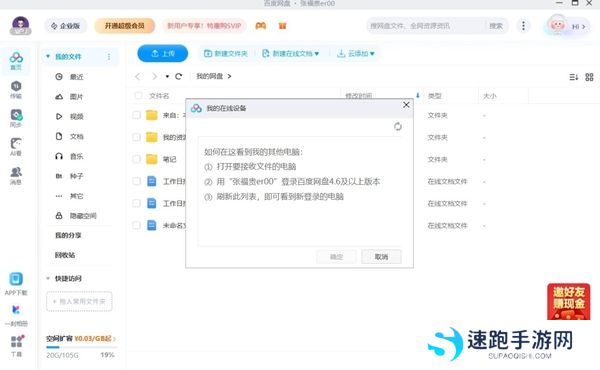Collapse the 我的文件 tree section
This screenshot has height=370, width=600.
click(x=48, y=56)
